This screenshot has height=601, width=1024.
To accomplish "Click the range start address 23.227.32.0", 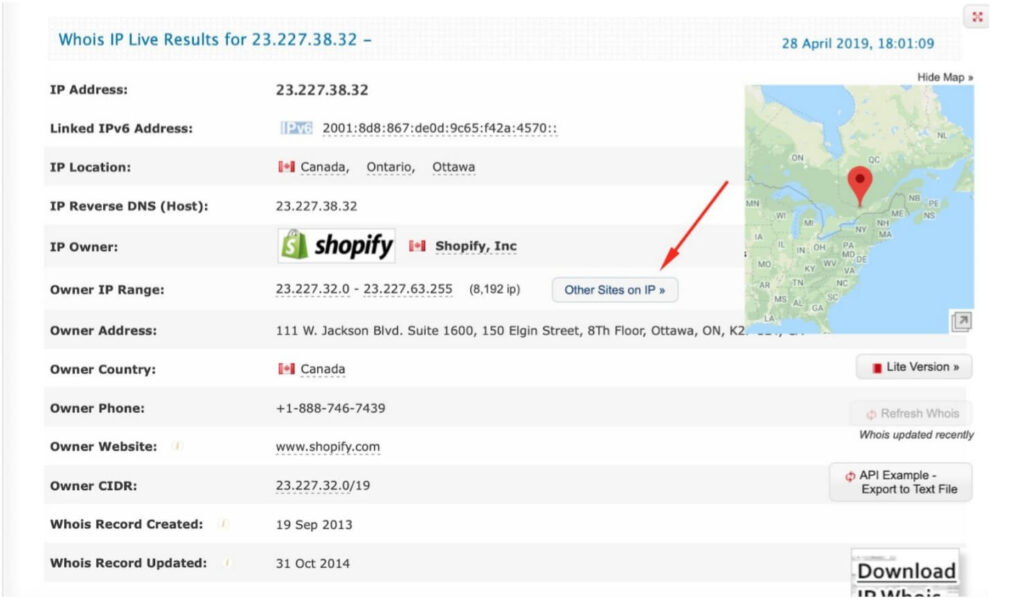I will tap(313, 289).
